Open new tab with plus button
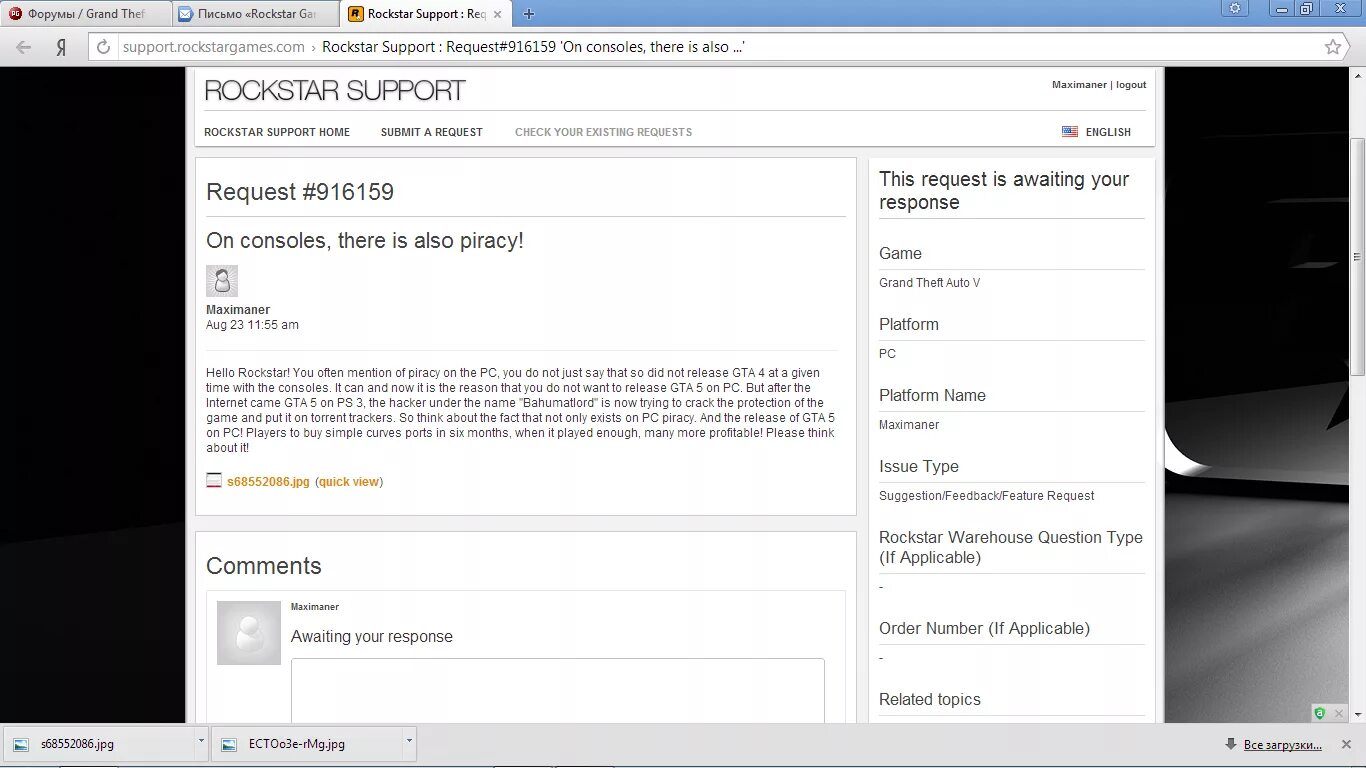 click(x=529, y=14)
